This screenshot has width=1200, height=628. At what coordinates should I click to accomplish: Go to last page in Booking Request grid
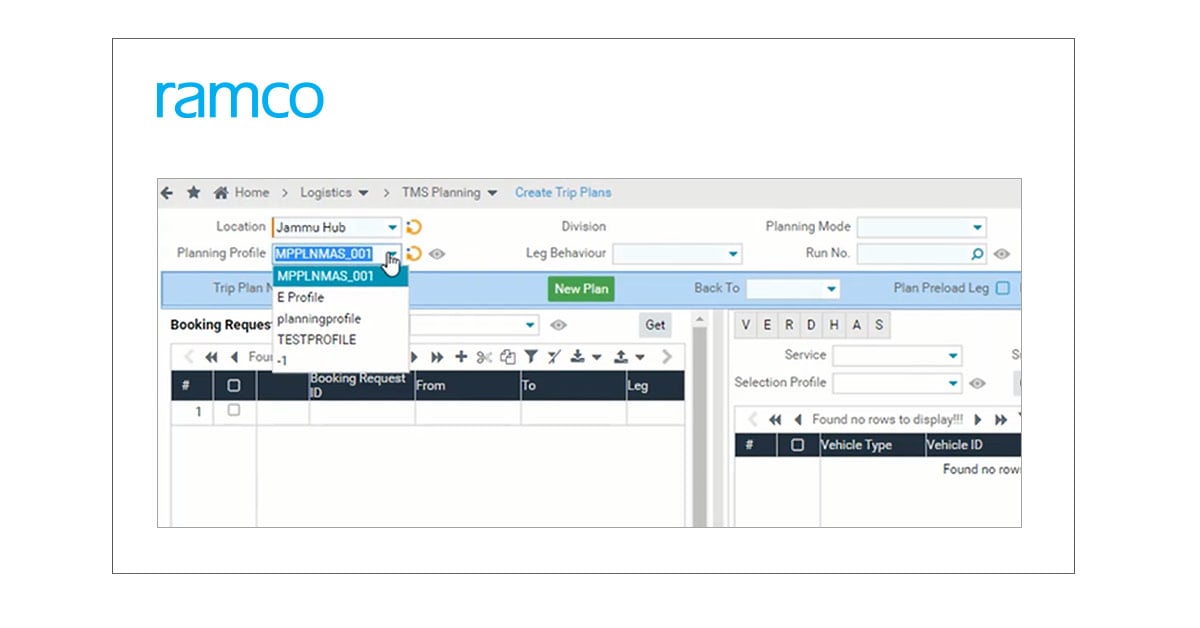tap(438, 357)
